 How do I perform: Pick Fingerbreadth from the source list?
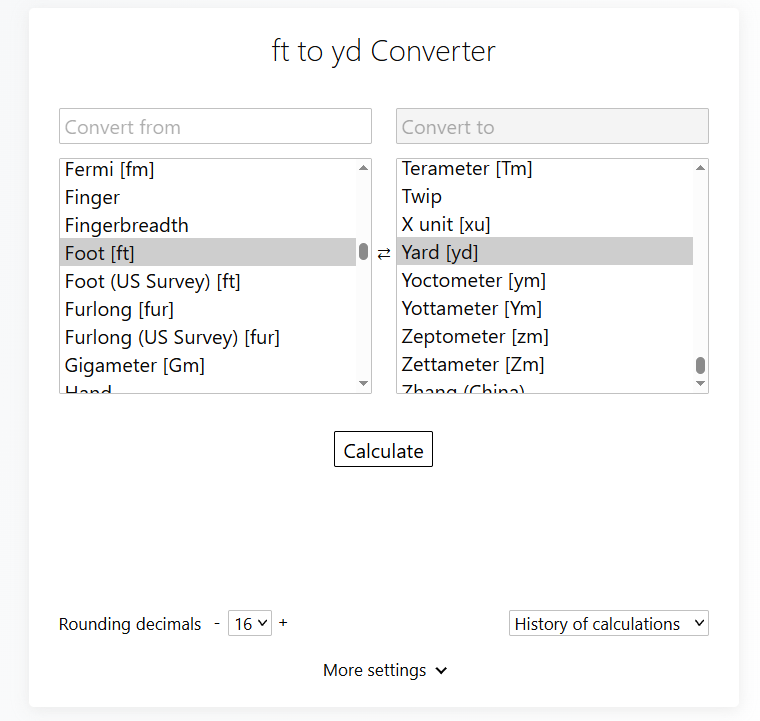(127, 225)
